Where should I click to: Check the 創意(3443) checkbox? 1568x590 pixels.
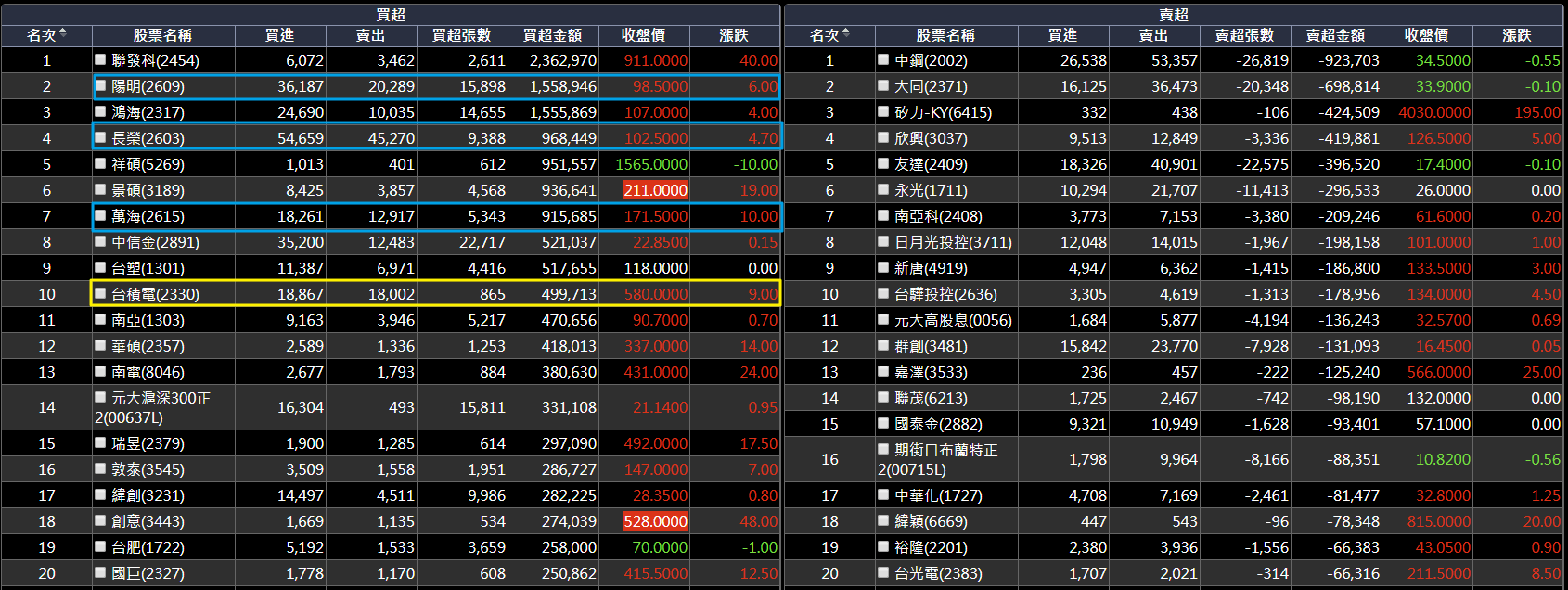100,520
